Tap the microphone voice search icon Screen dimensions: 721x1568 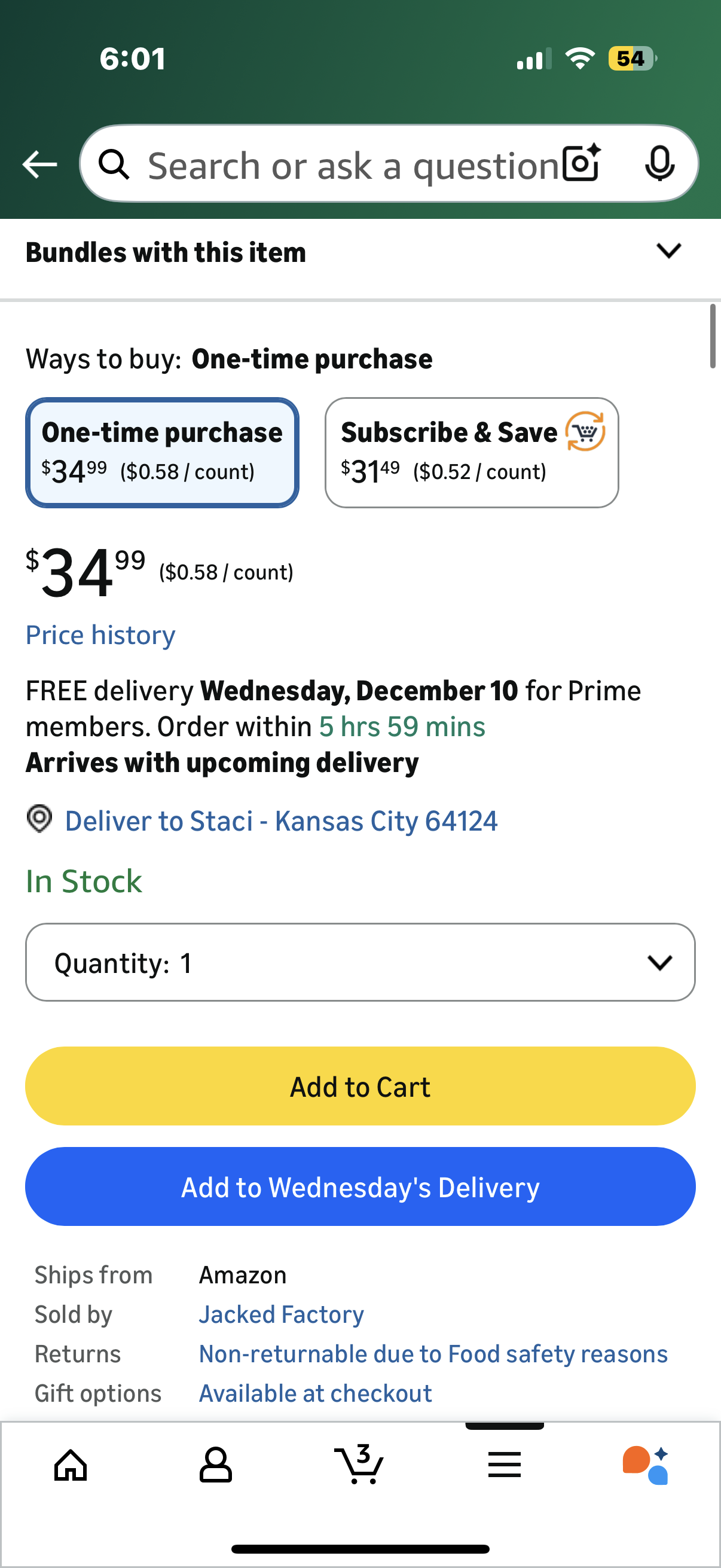coord(659,163)
